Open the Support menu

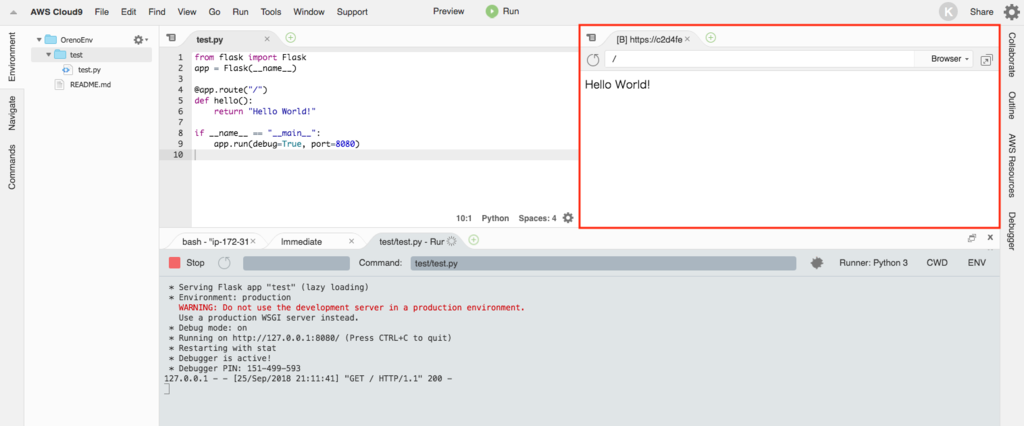tap(352, 12)
